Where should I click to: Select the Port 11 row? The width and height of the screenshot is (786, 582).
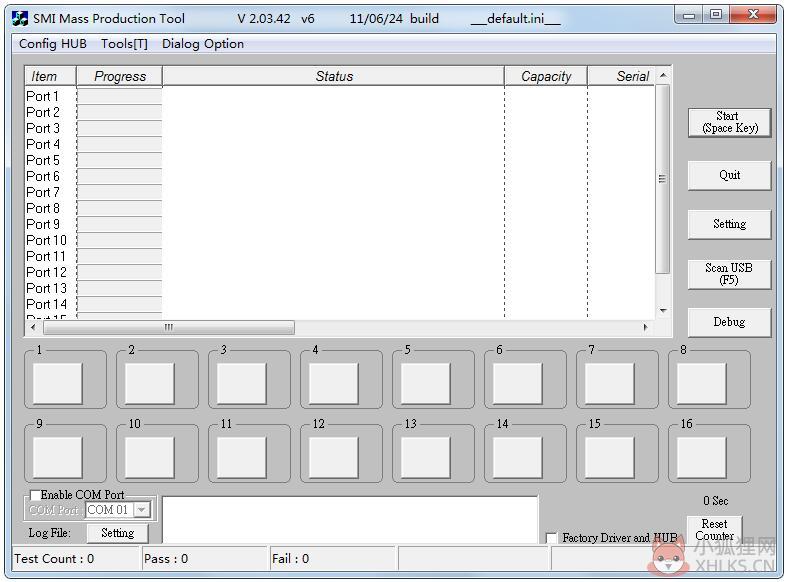click(339, 256)
